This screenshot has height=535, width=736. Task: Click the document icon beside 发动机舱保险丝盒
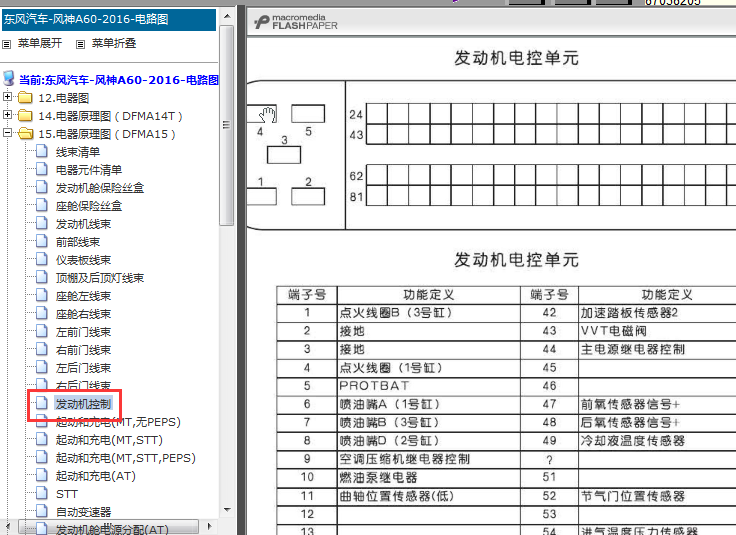(x=42, y=187)
